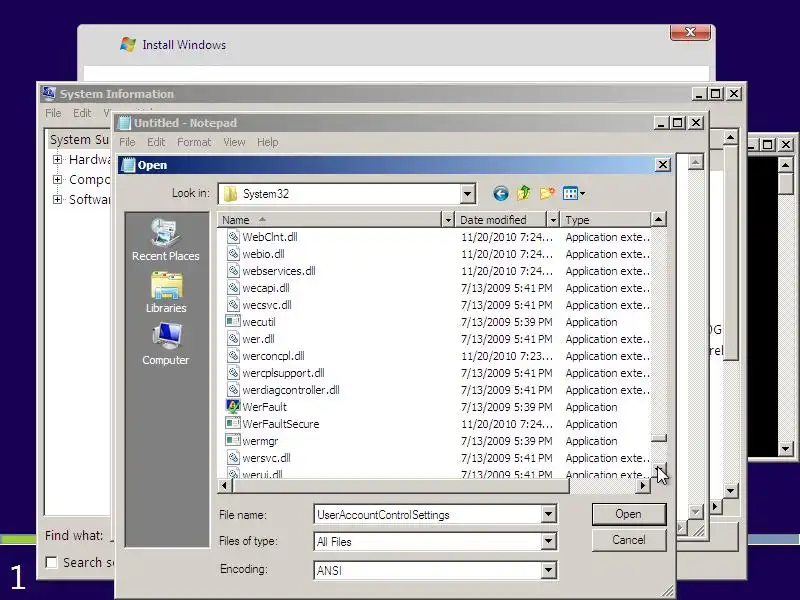
Task: Sort files by Type column header
Action: coord(605,220)
